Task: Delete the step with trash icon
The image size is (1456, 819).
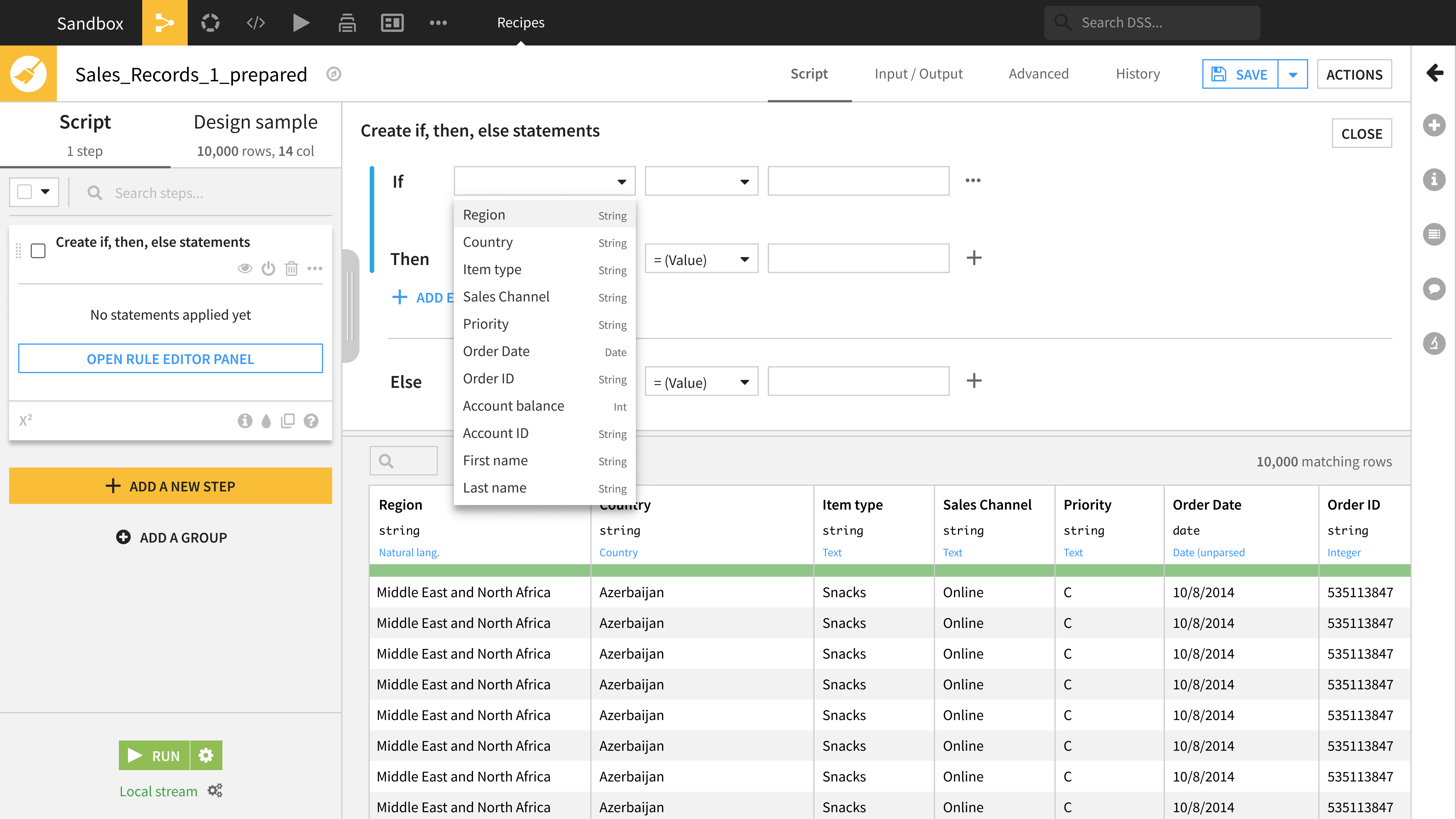Action: tap(292, 268)
